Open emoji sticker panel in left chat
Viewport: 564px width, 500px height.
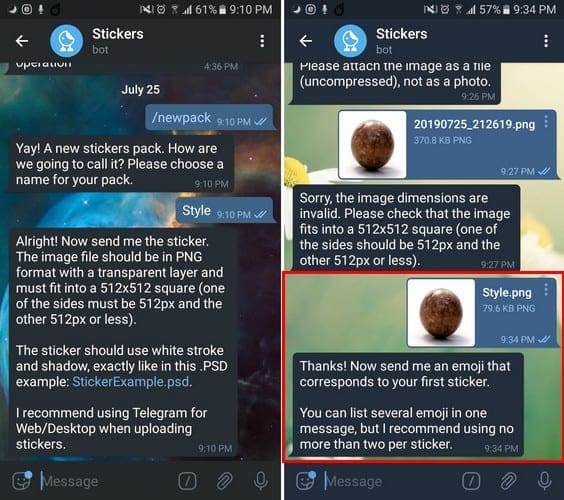click(x=22, y=481)
